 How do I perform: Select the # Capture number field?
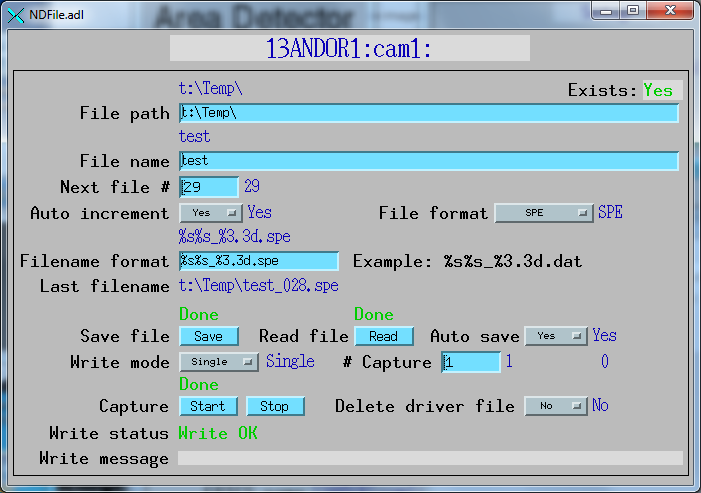coord(471,362)
